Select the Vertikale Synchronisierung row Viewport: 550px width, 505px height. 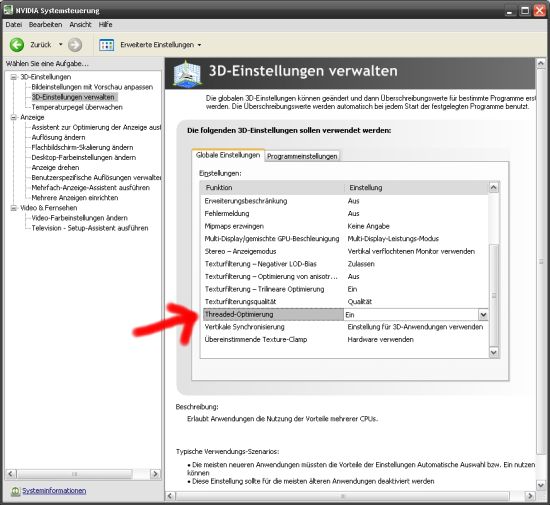(345, 327)
